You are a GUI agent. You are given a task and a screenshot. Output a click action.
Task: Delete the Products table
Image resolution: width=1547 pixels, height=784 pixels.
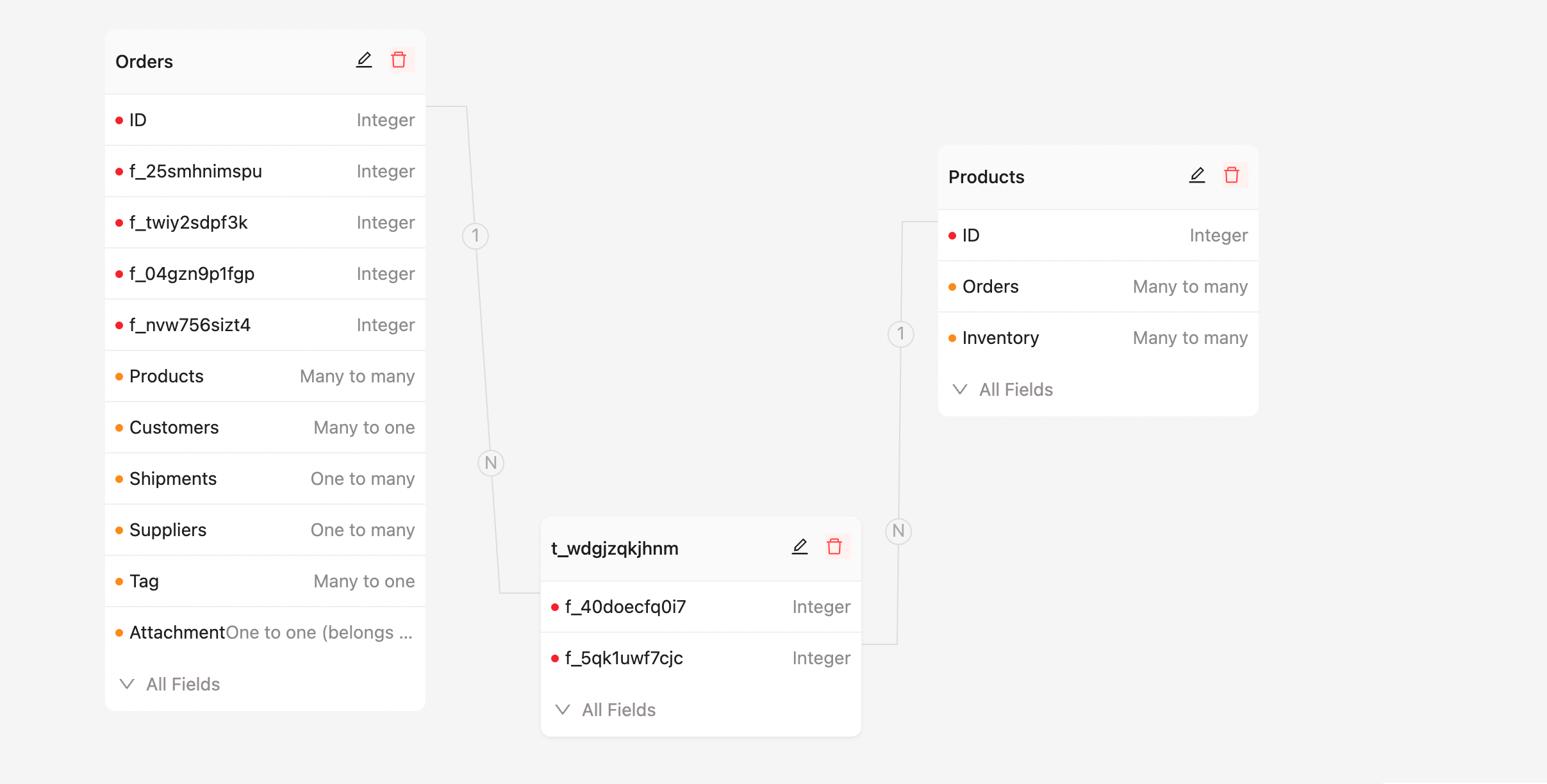[1231, 176]
